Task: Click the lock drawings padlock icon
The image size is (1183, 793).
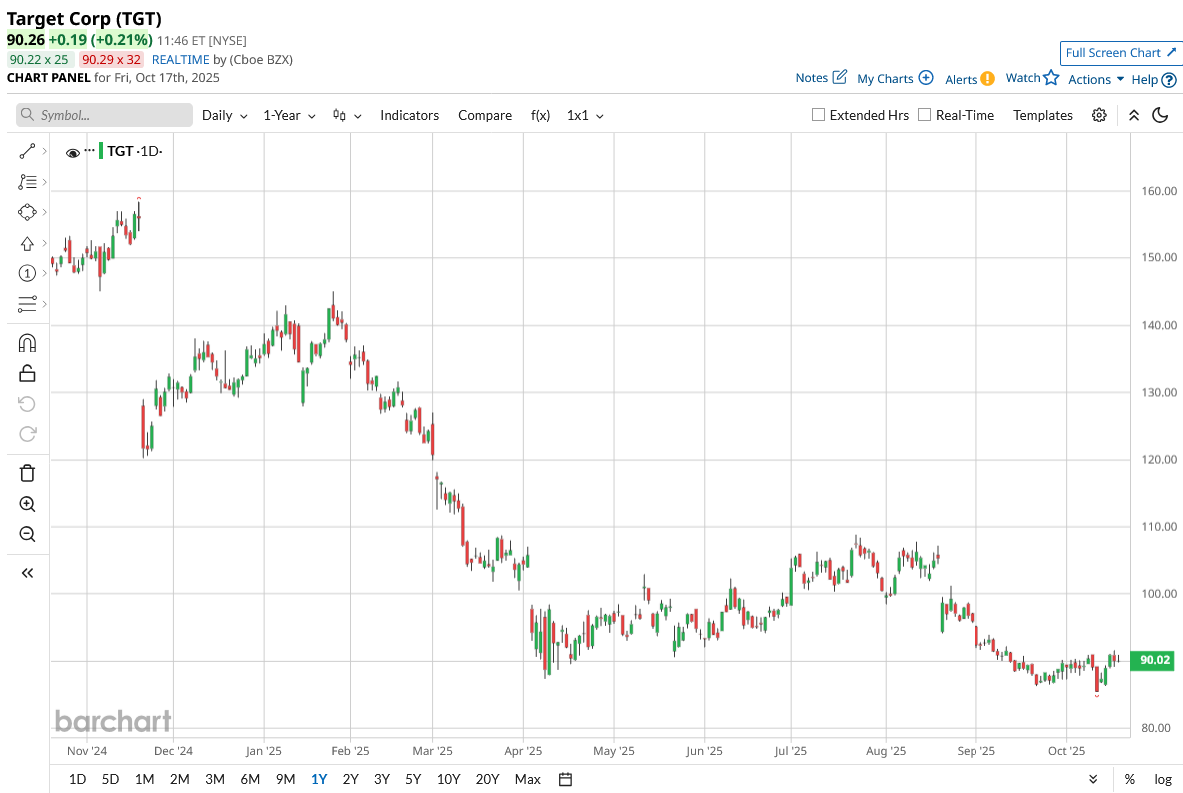Action: 27,373
